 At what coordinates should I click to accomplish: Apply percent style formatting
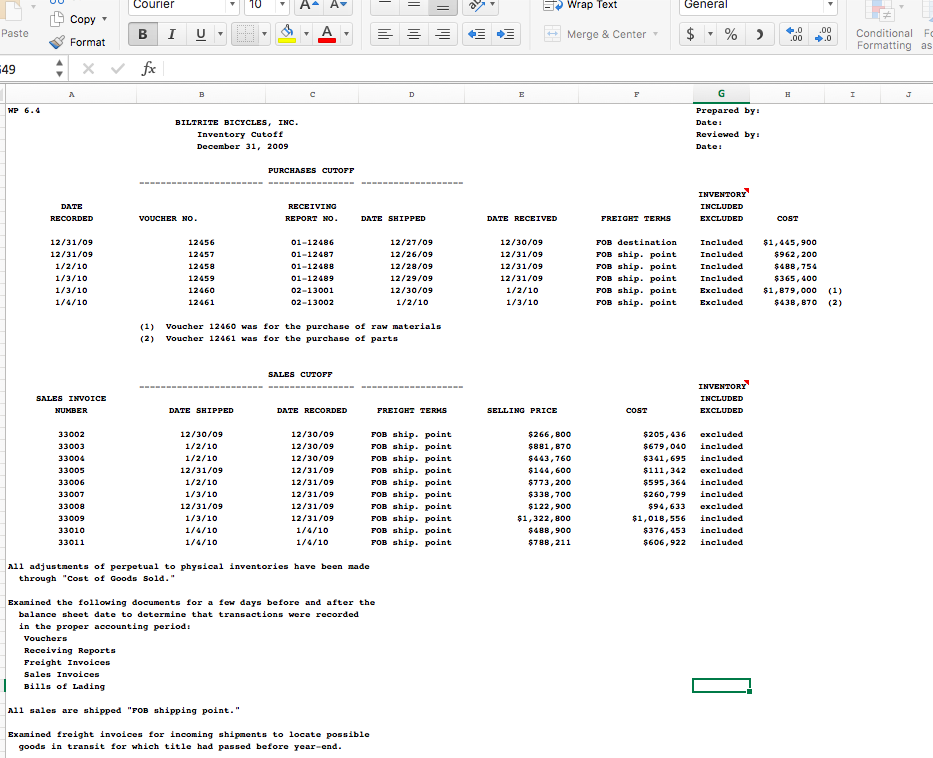(730, 33)
